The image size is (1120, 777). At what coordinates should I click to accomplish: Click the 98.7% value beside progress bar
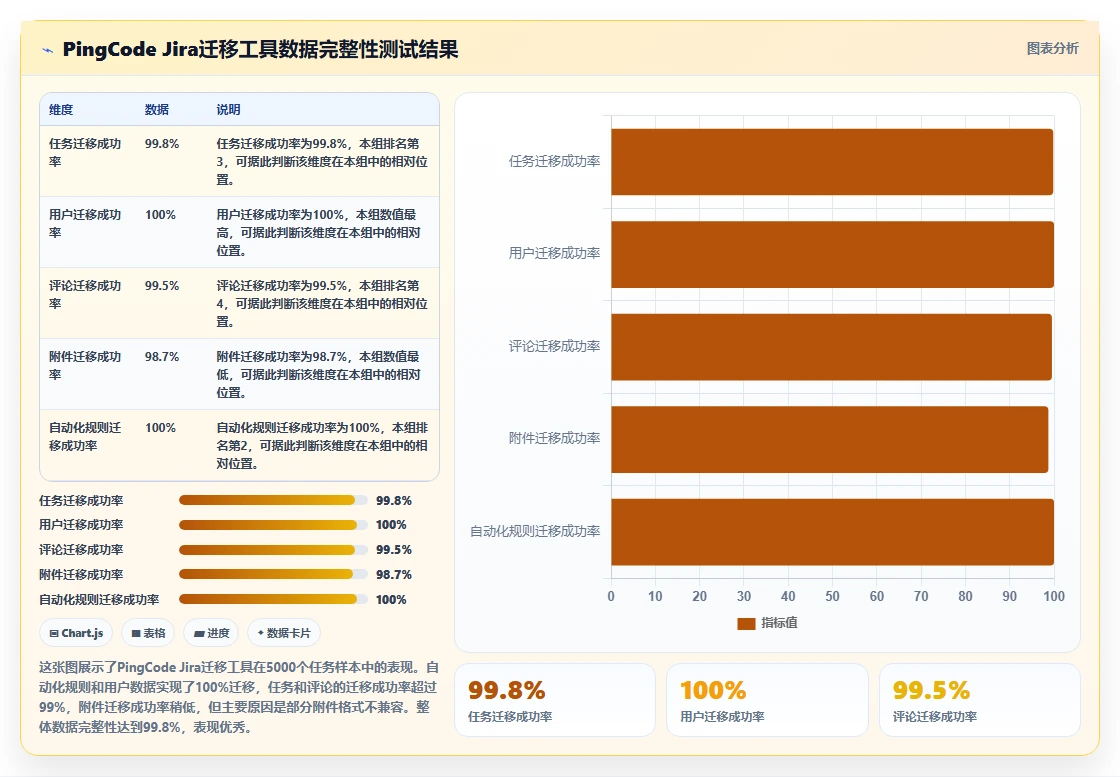394,575
